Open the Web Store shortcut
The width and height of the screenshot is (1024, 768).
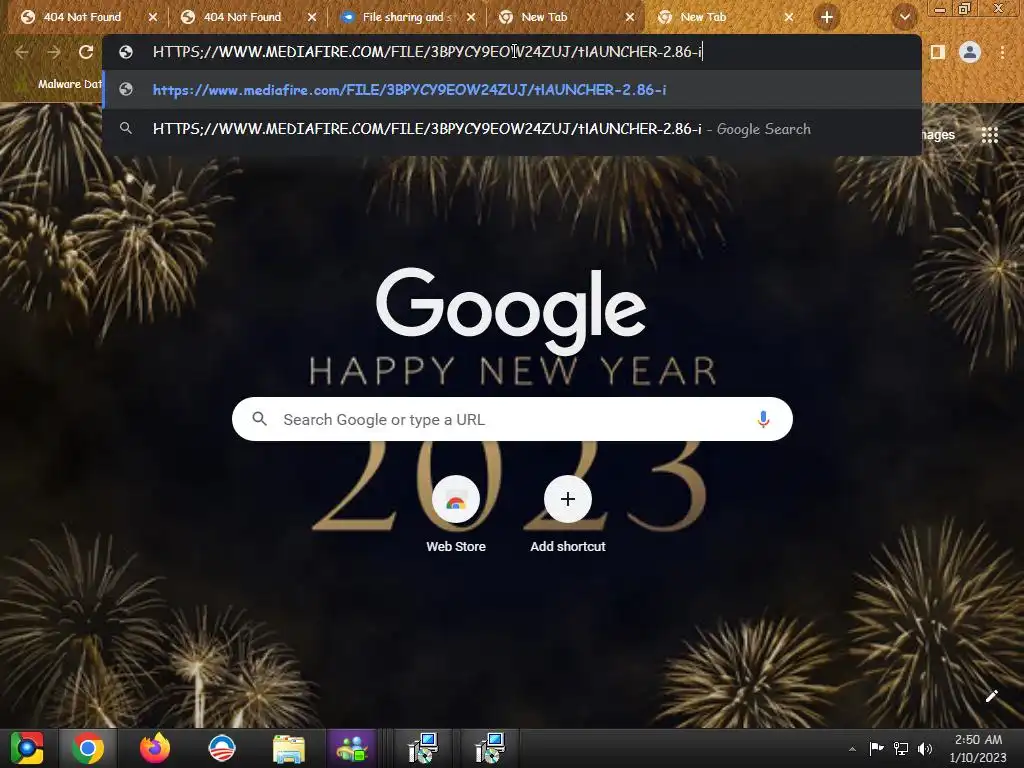[x=456, y=516]
